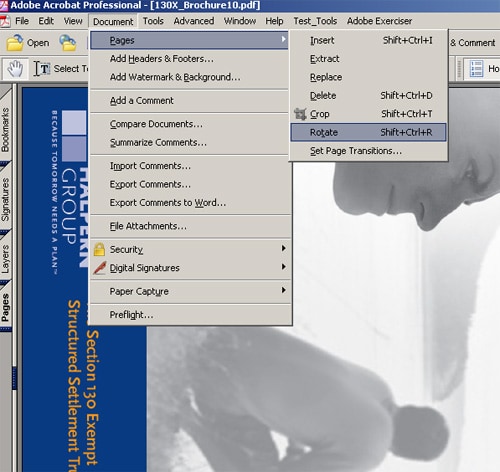The width and height of the screenshot is (500, 472).
Task: Choose Add Headers & Footers
Action: 190,59
